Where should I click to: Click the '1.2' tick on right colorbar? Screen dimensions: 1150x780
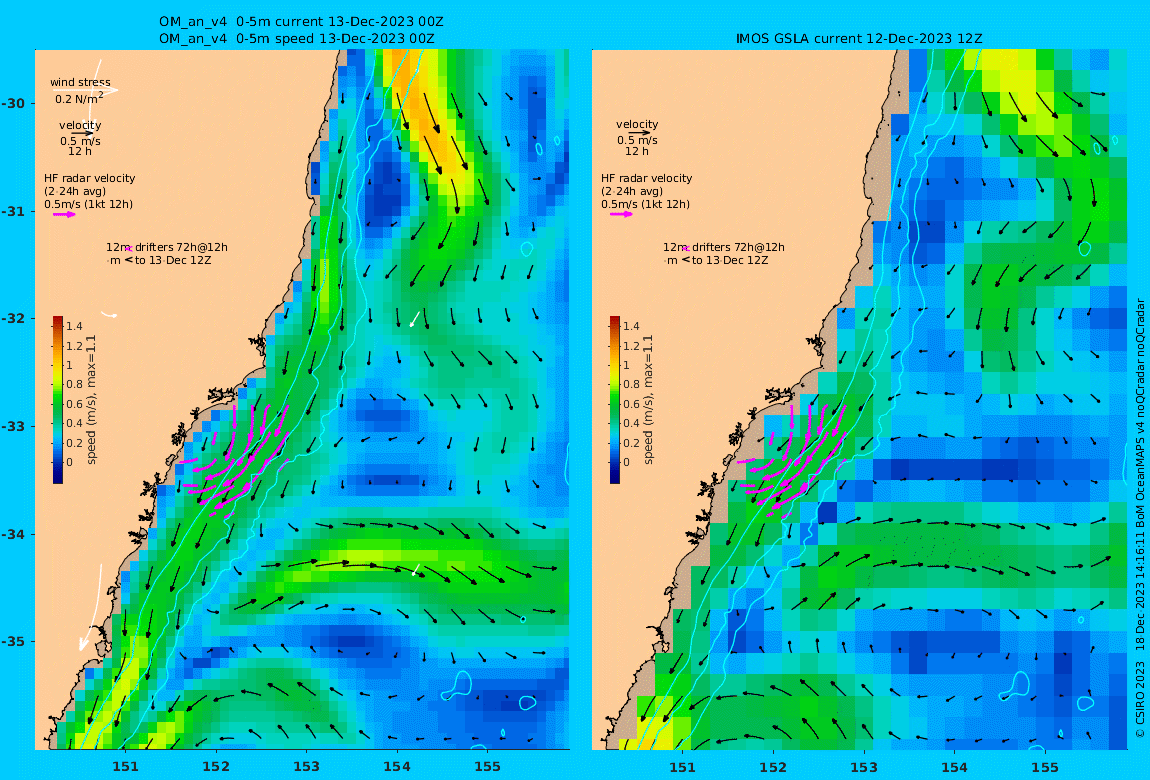(x=631, y=346)
